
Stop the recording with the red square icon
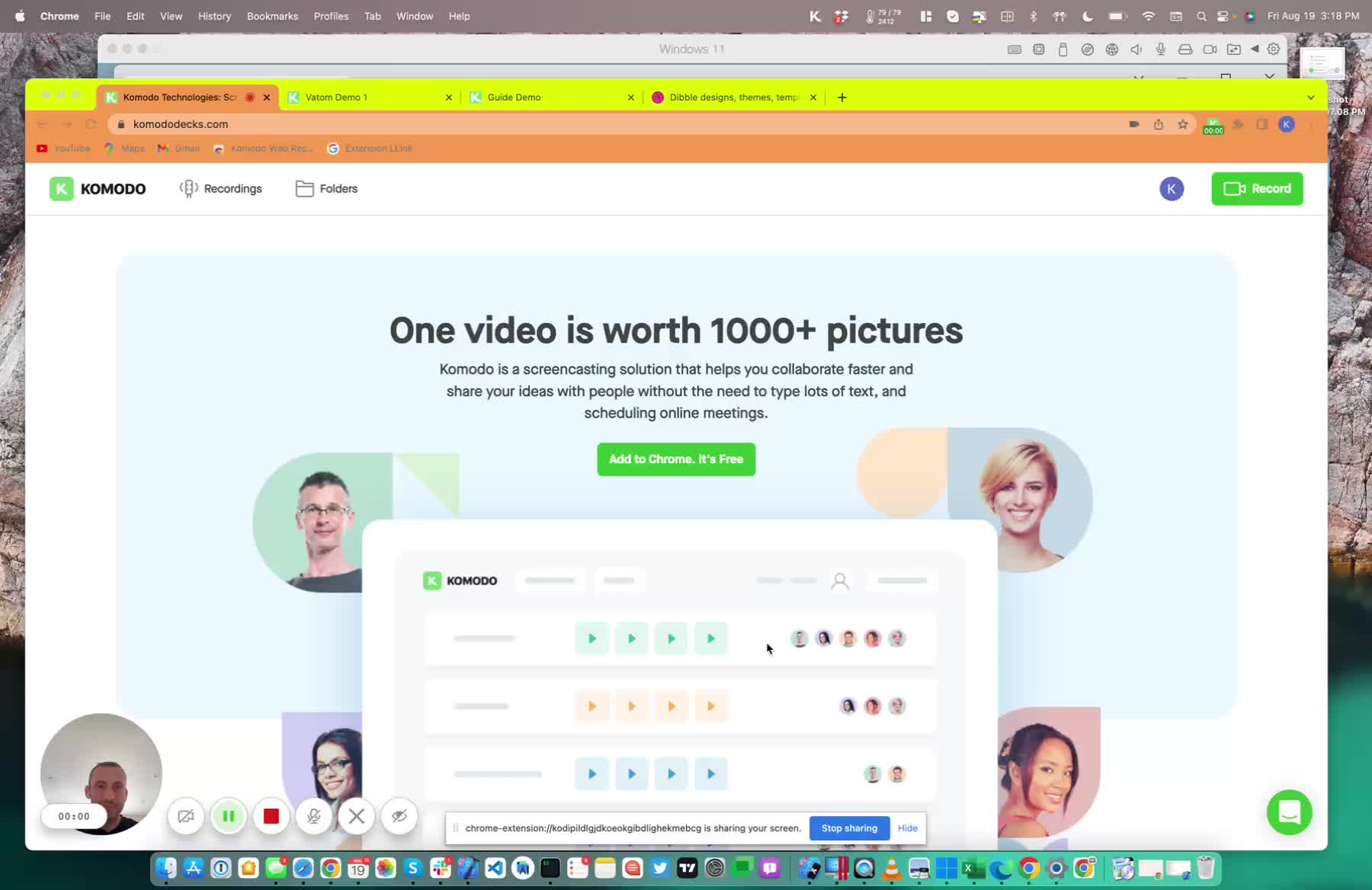coord(271,816)
